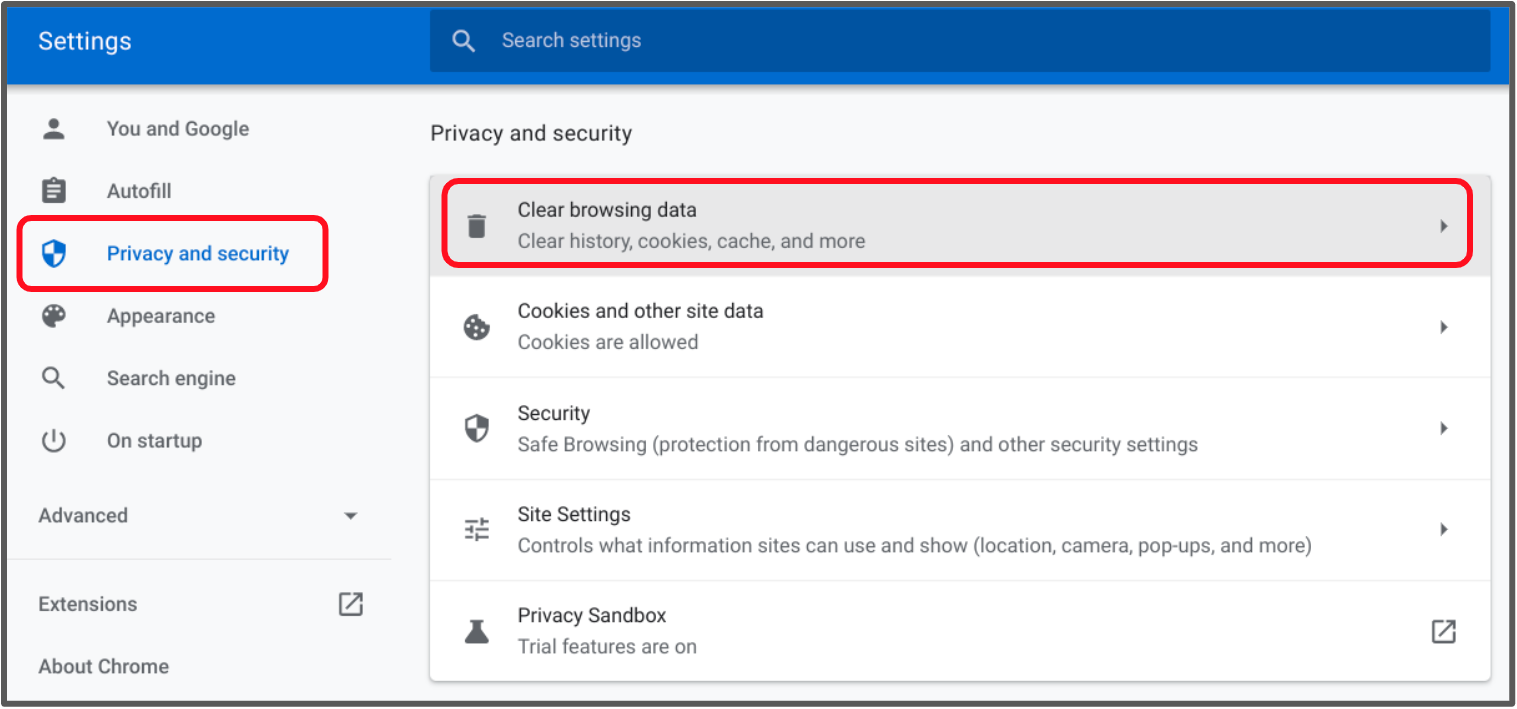Viewport: 1517px width, 709px height.
Task: Click the Cookies and other site data title
Action: click(x=640, y=311)
